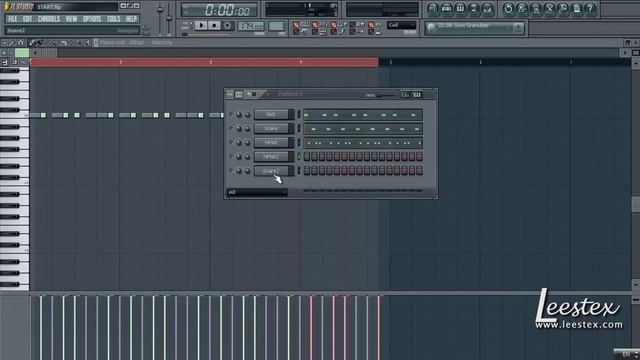Click the Sinc Granulizer news panel
Screen dimensions: 640x360
(x=474, y=28)
